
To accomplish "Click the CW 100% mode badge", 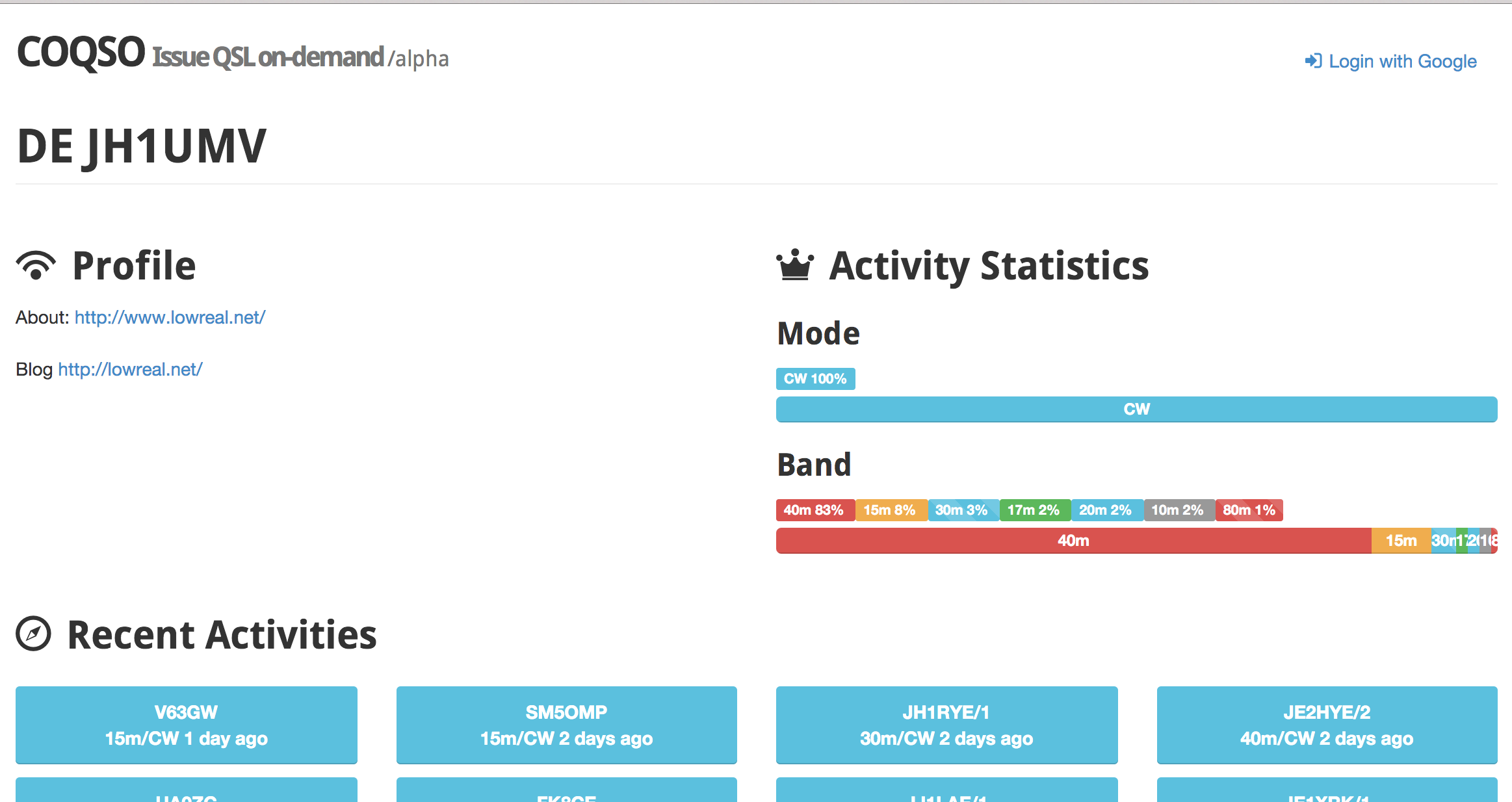I will click(815, 379).
